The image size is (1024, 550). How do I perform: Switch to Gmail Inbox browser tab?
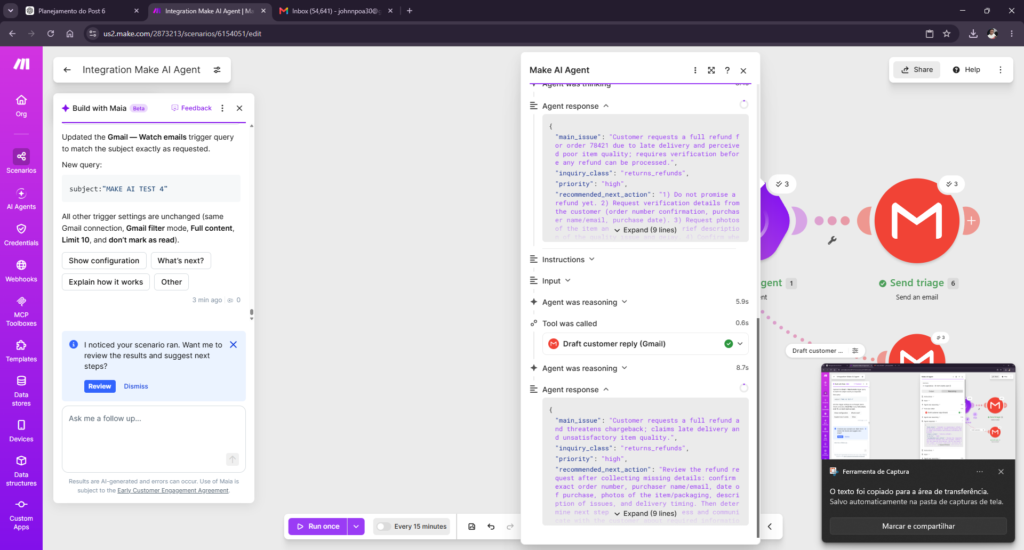[x=335, y=11]
